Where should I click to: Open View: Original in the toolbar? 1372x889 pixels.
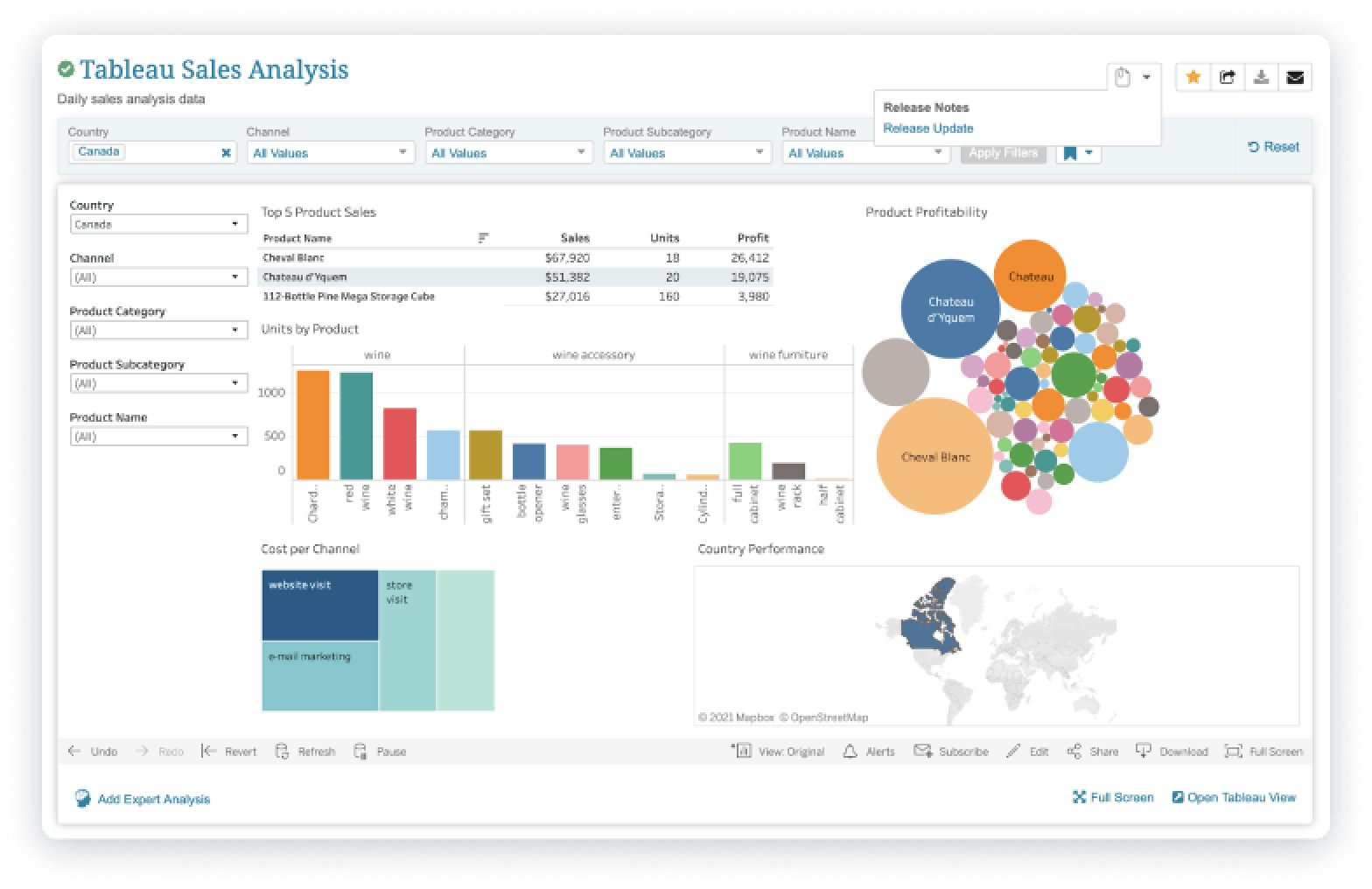click(778, 752)
